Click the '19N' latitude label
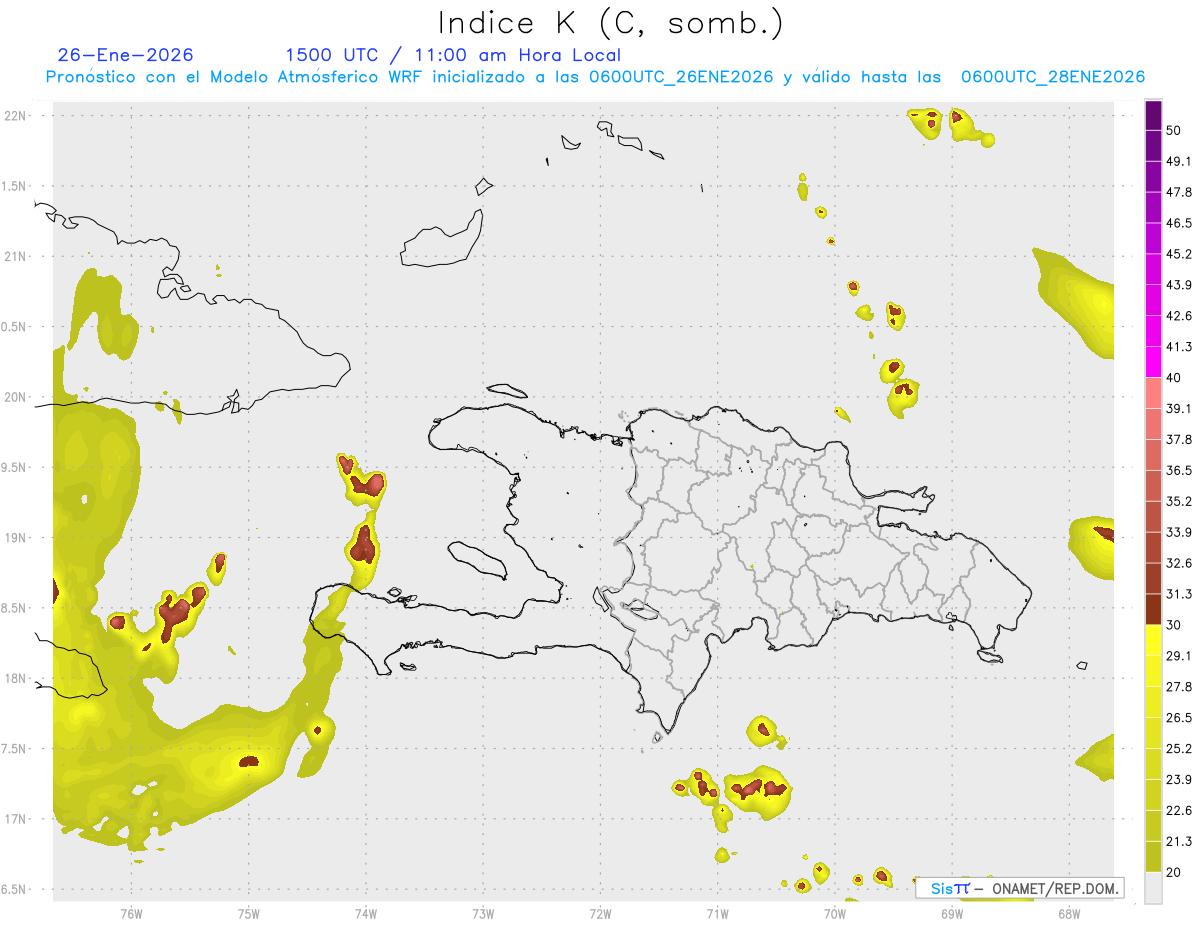 17,538
